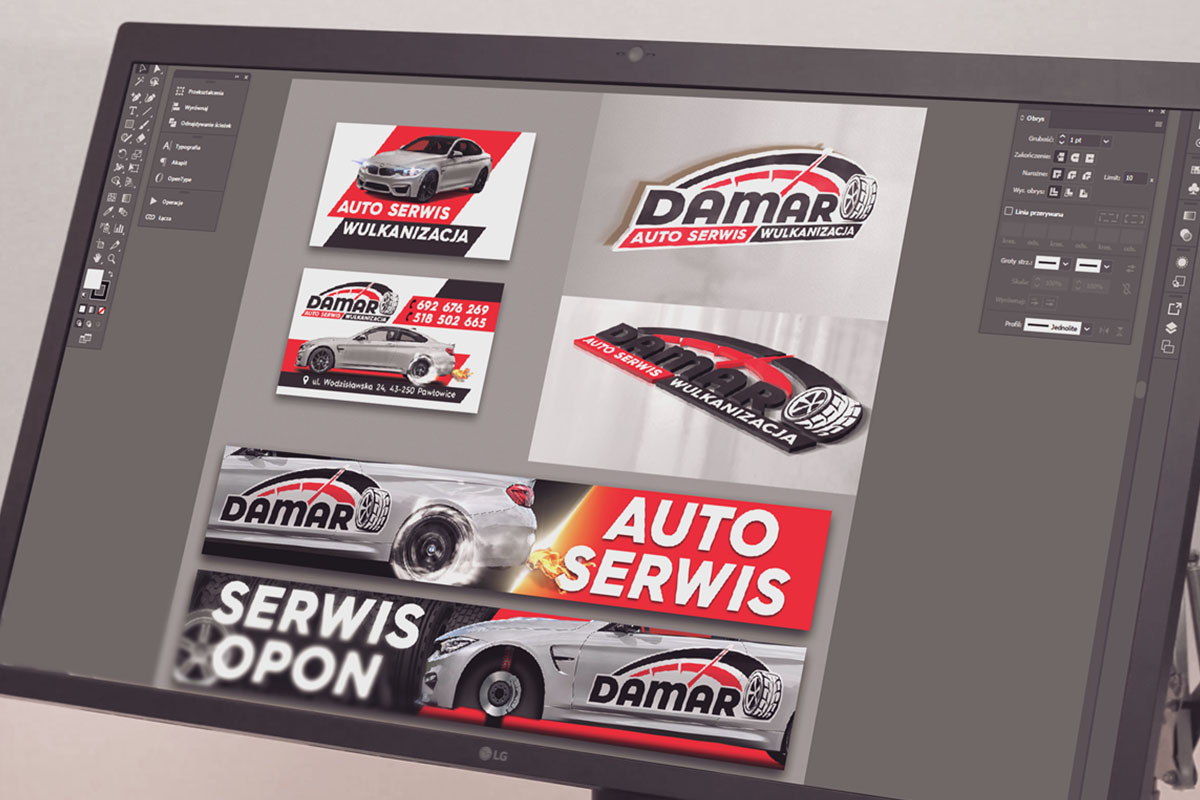Collapse the Przekształcenia panel group arrows
Viewport: 1200px width, 800px height.
click(x=236, y=76)
